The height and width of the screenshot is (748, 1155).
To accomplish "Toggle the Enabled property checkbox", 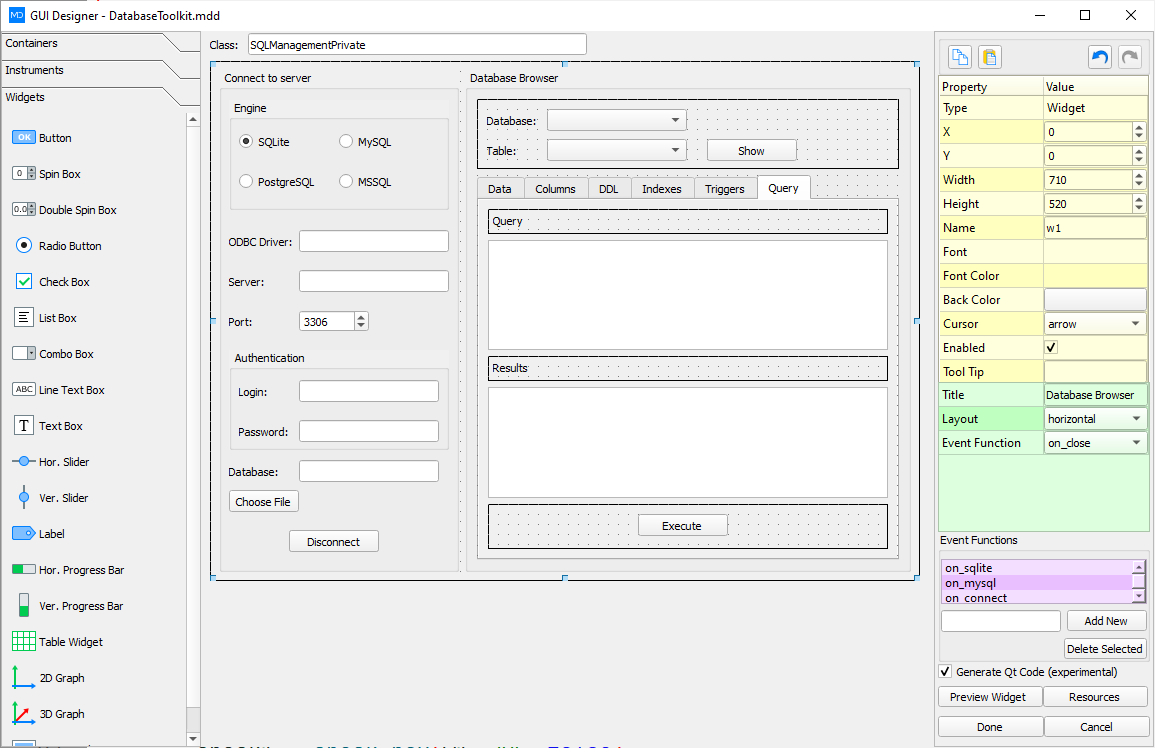I will click(1051, 348).
